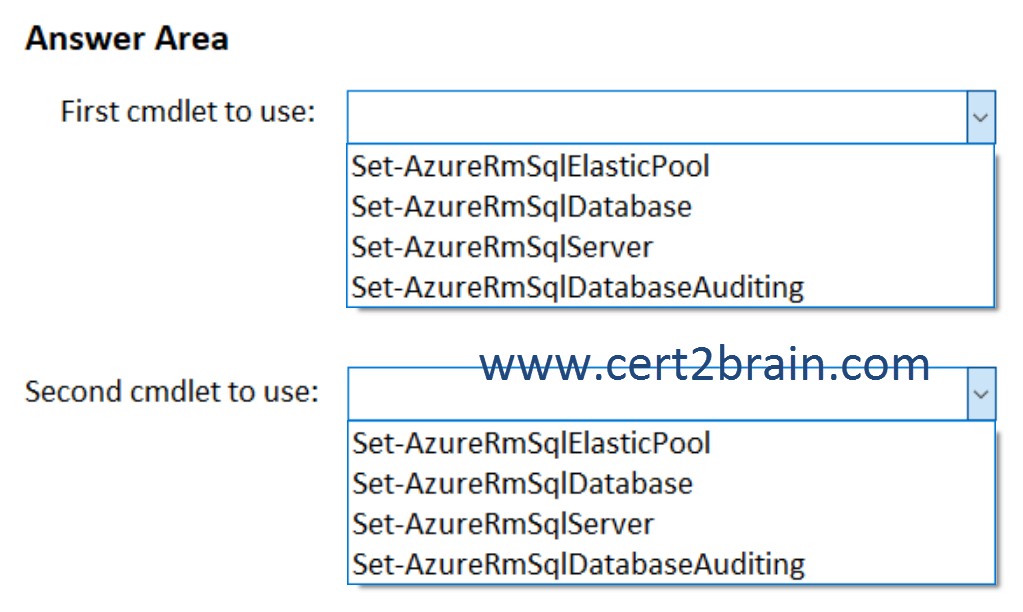
Task: Click the 'Answer Area' heading
Action: (127, 38)
